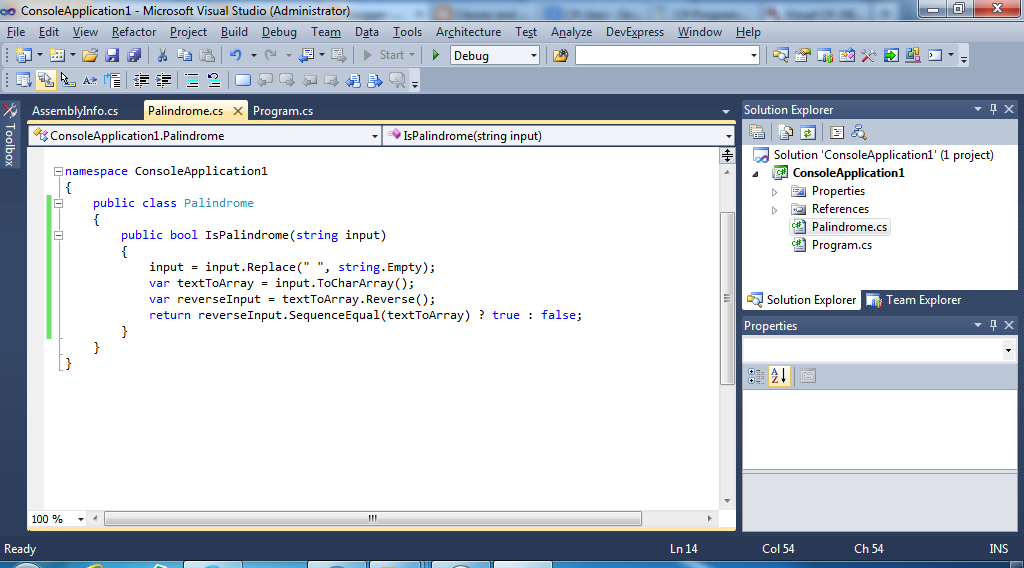The width and height of the screenshot is (1024, 568).
Task: Toggle Alphabetical sort in Properties panel
Action: pyautogui.click(x=778, y=376)
